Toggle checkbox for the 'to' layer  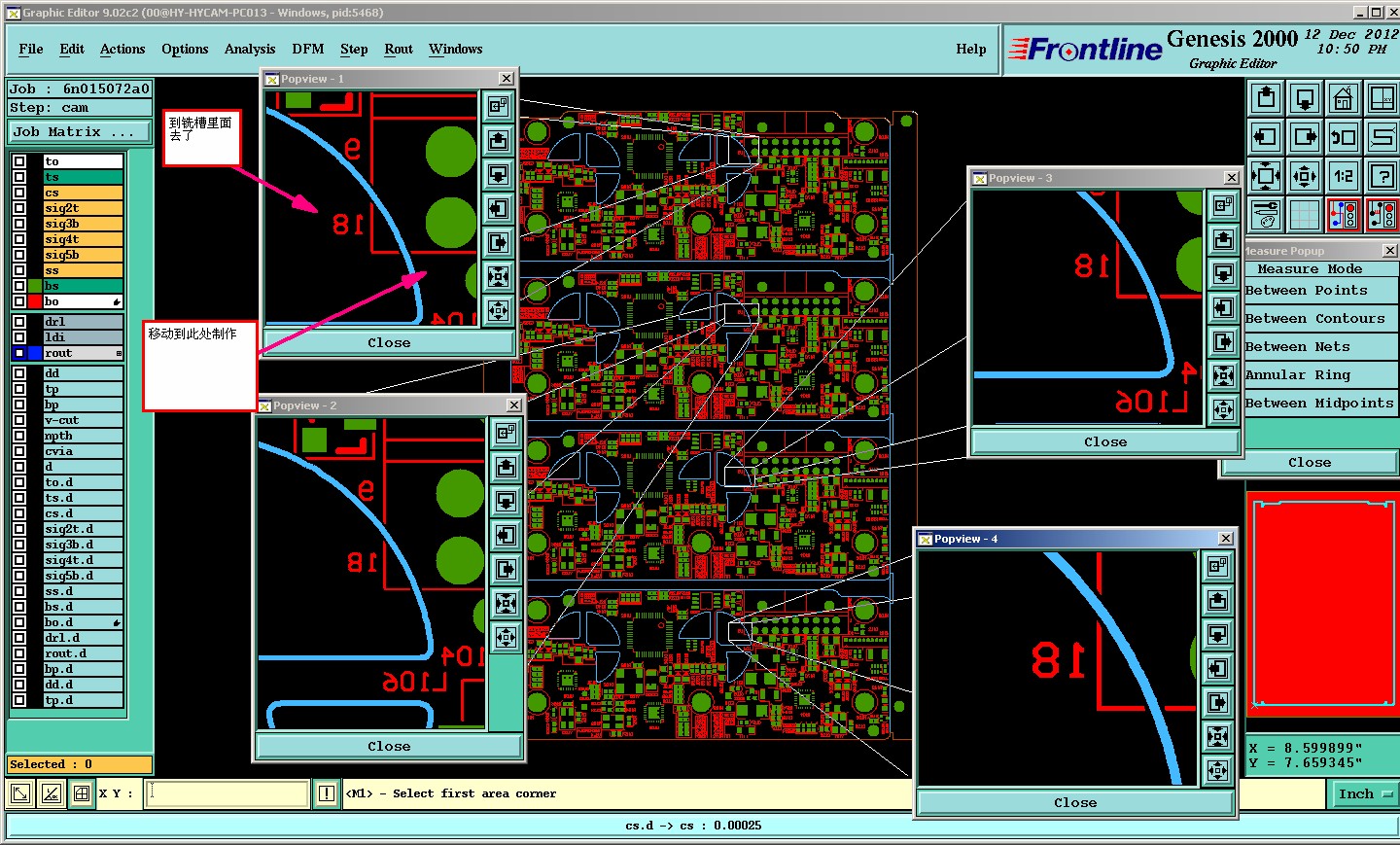tap(19, 161)
